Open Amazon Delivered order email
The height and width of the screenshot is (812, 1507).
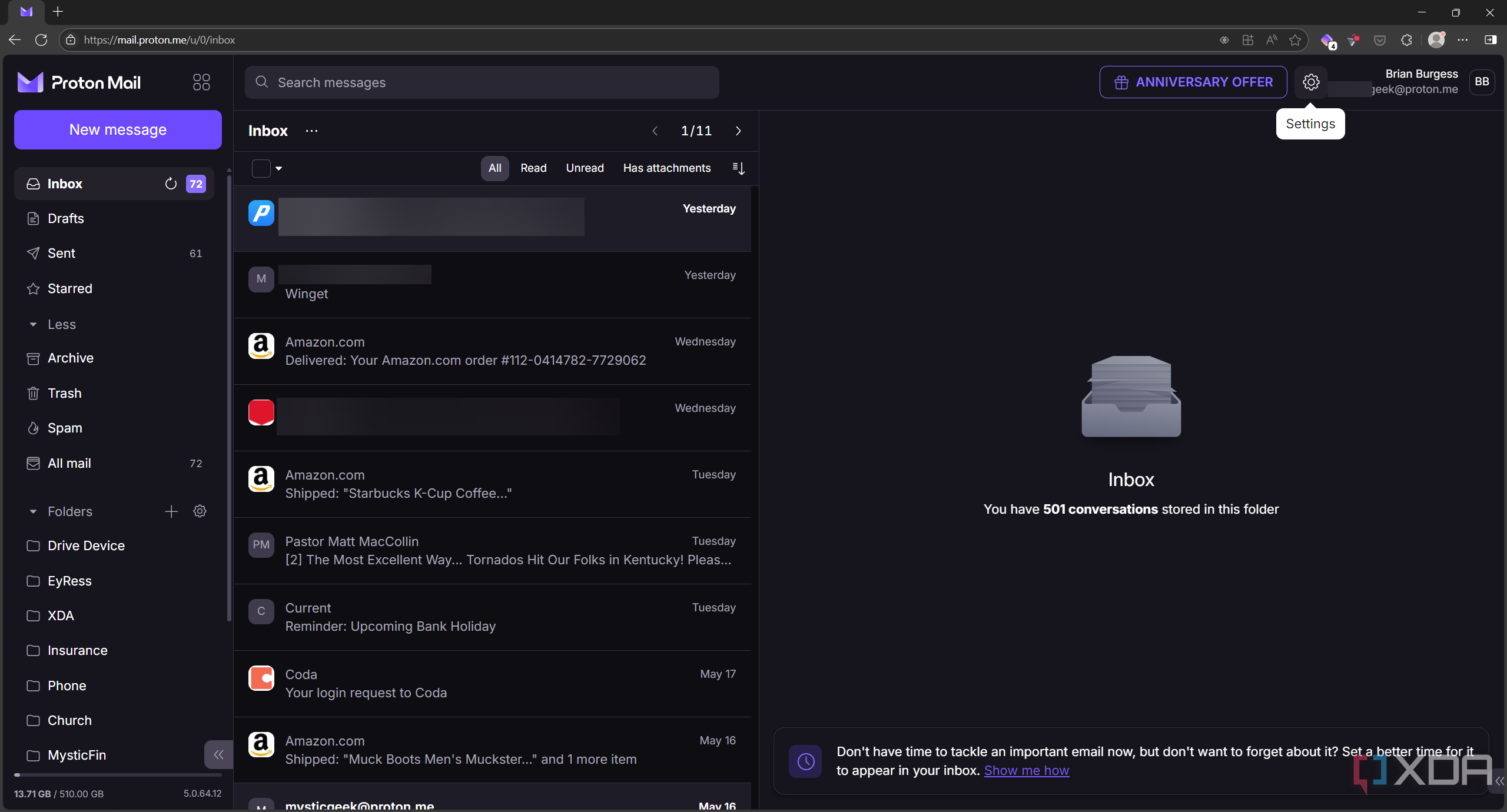pyautogui.click(x=492, y=351)
